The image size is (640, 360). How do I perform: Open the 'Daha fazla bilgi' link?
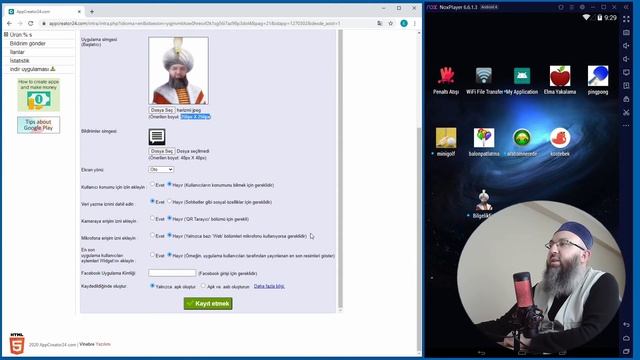point(269,286)
